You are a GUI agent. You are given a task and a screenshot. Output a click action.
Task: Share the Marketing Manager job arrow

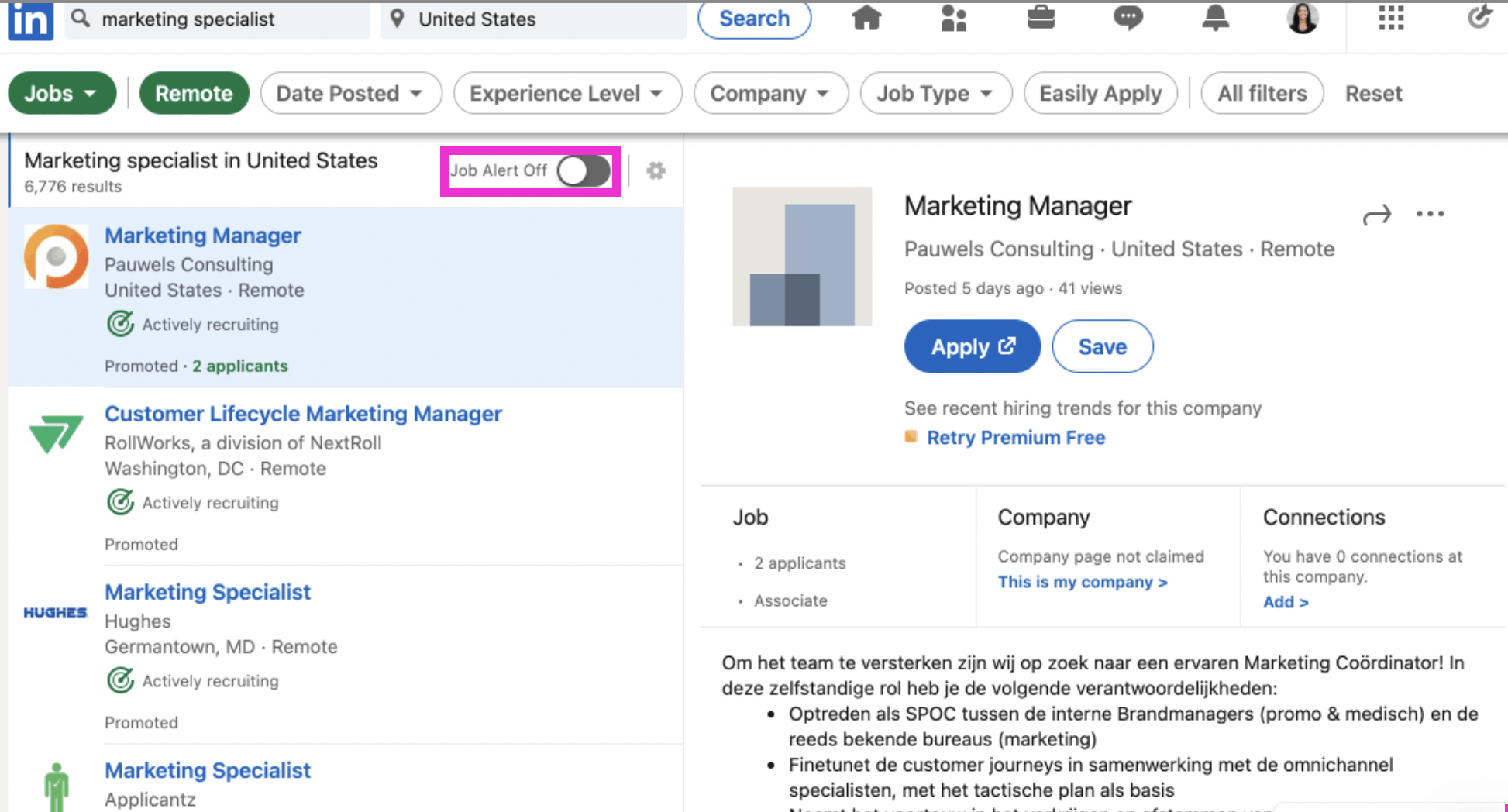coord(1377,215)
